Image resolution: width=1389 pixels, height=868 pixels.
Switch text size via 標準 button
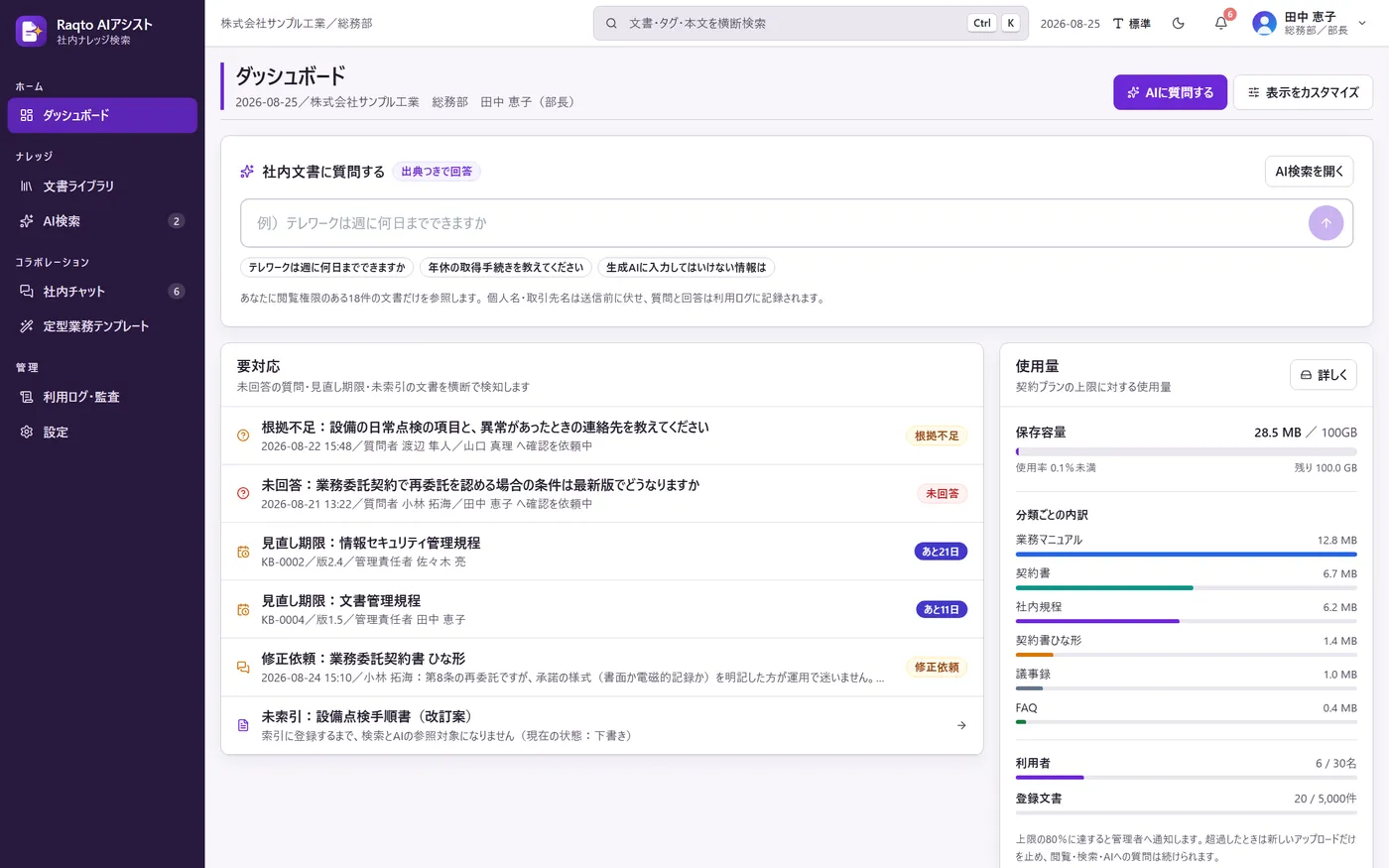(x=1132, y=23)
